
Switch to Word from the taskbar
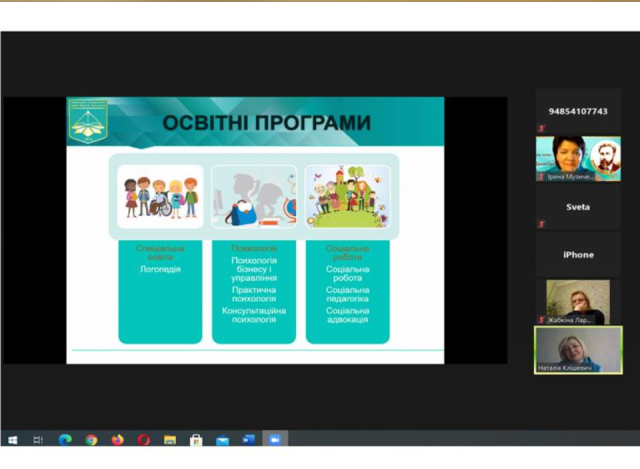pos(248,439)
